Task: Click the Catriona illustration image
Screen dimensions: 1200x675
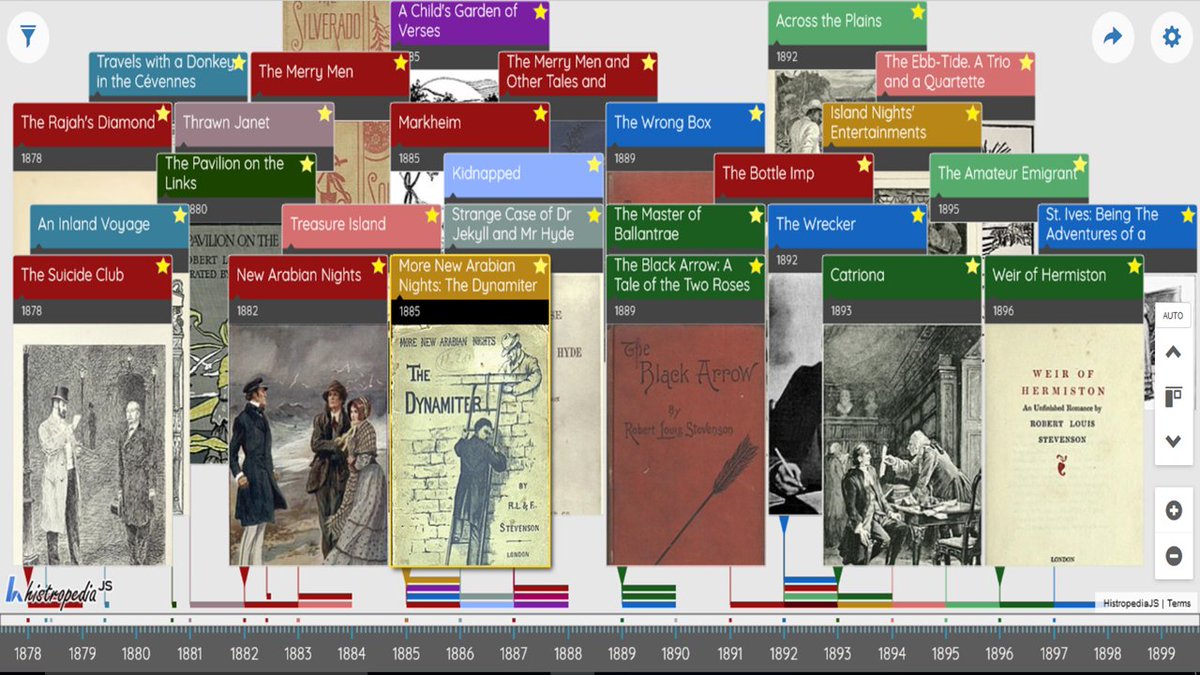Action: 902,444
